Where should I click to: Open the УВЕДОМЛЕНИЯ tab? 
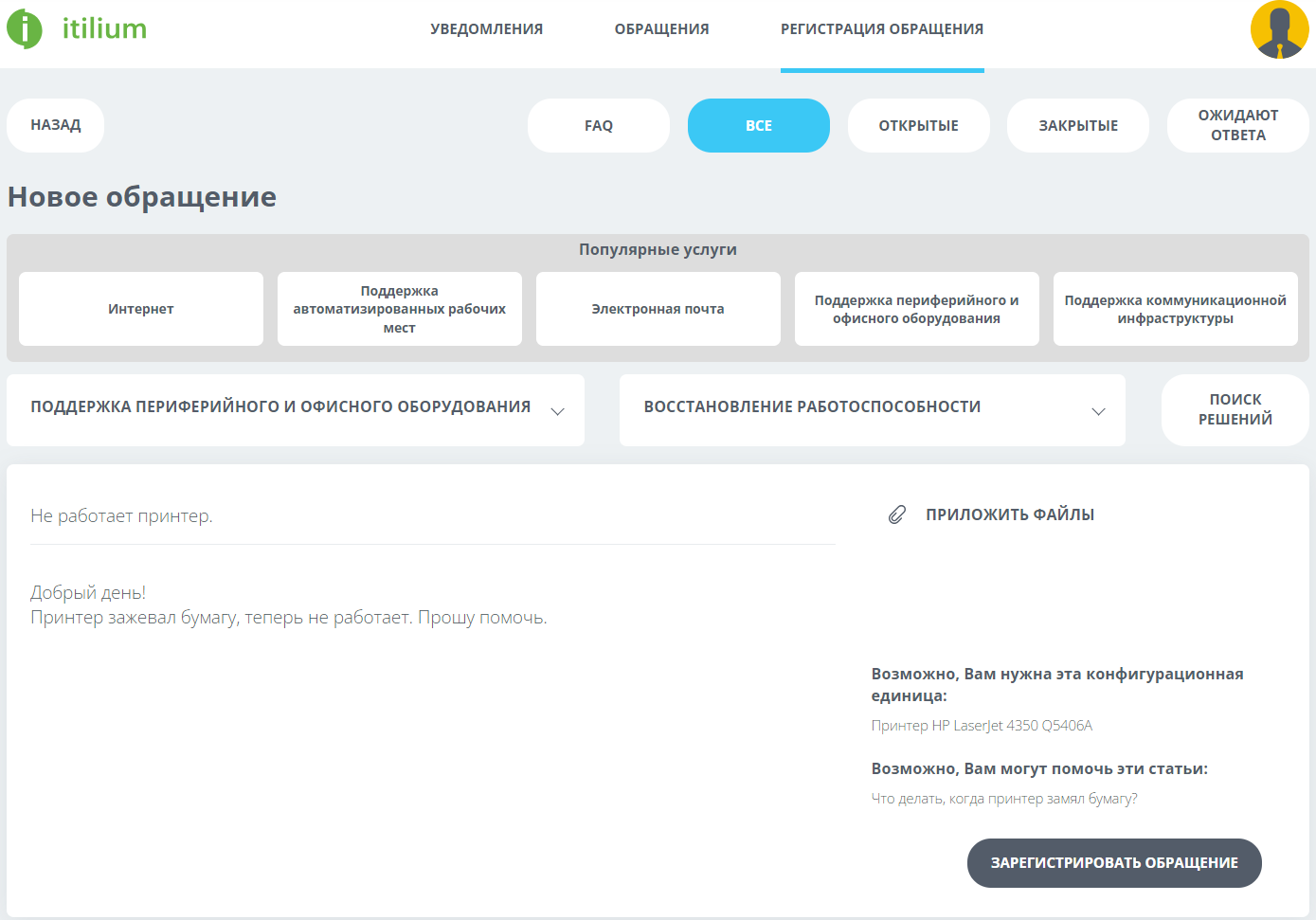(x=486, y=29)
